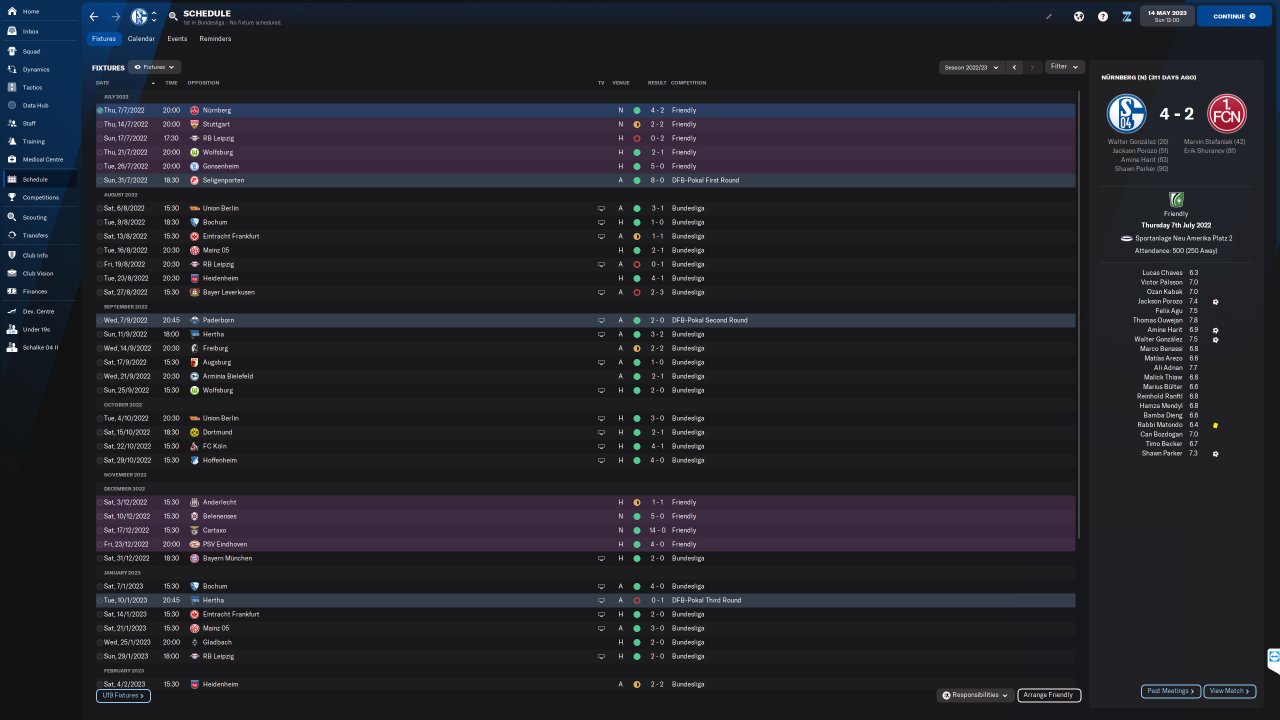Image resolution: width=1280 pixels, height=720 pixels.
Task: Switch to the Fixtures tab
Action: coord(104,39)
